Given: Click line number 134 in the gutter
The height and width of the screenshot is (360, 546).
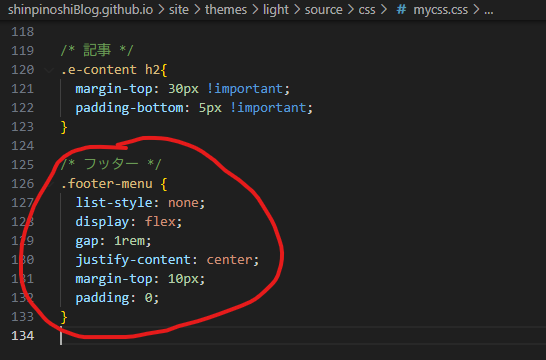Looking at the screenshot, I should [x=23, y=336].
